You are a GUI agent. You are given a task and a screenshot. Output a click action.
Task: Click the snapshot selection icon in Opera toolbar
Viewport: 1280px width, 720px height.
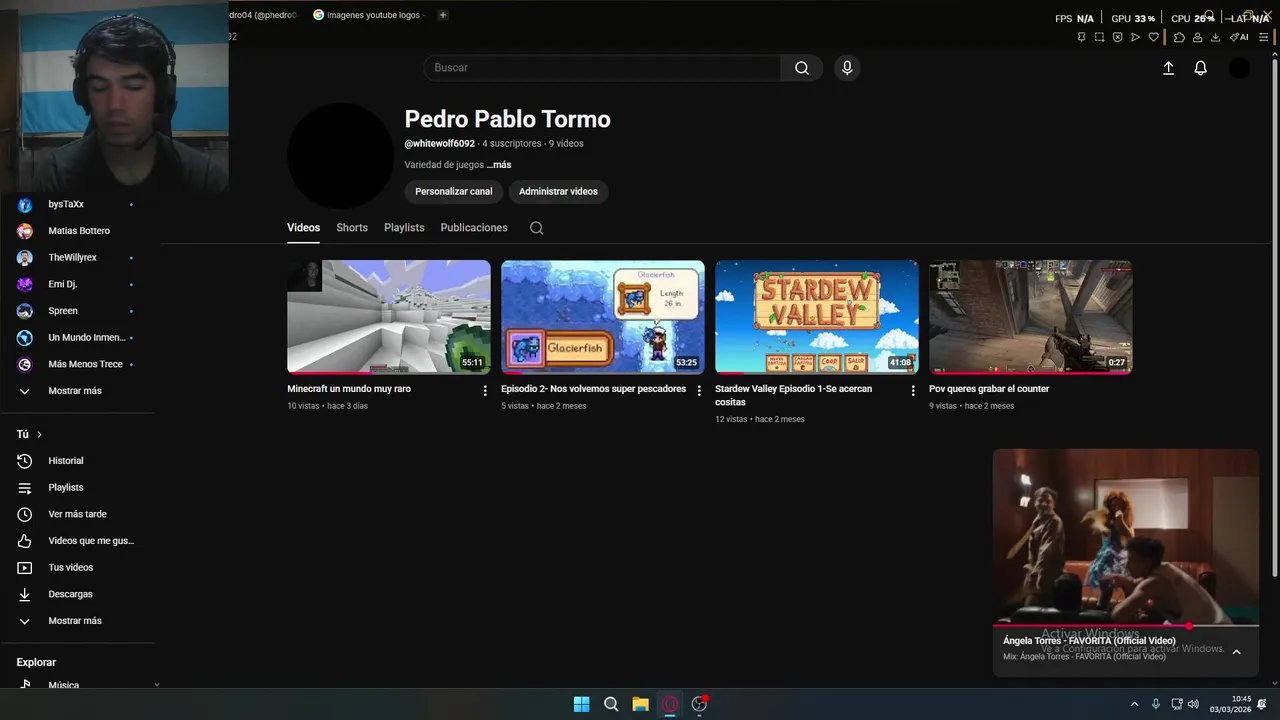[x=1099, y=37]
